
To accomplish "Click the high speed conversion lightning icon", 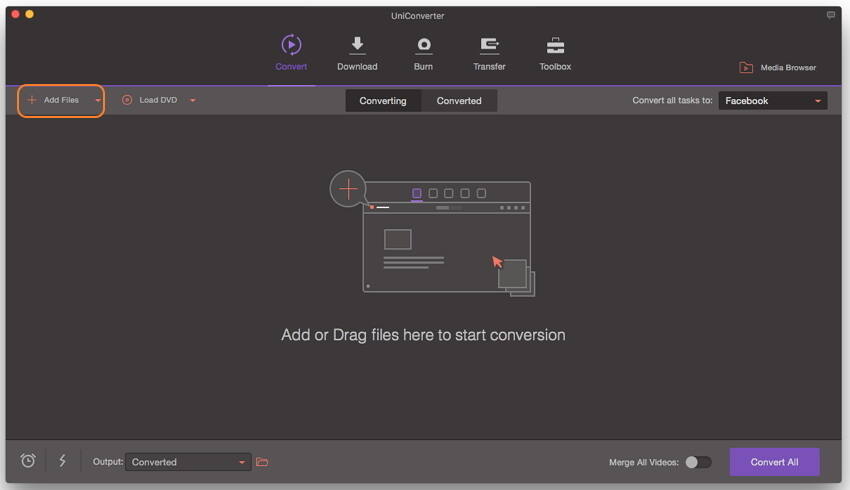I will (62, 461).
